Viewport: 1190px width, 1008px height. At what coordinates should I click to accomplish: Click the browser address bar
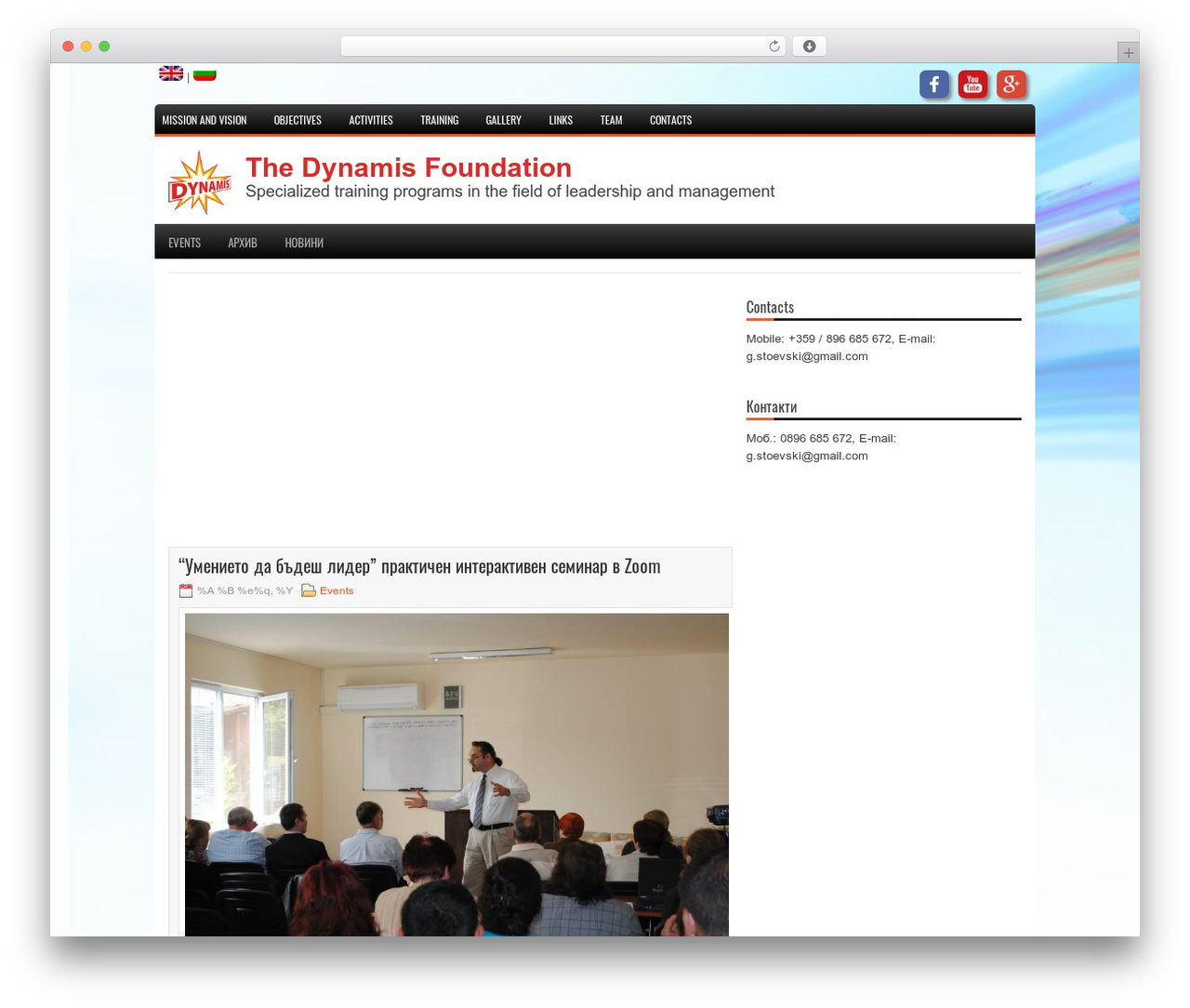[562, 46]
